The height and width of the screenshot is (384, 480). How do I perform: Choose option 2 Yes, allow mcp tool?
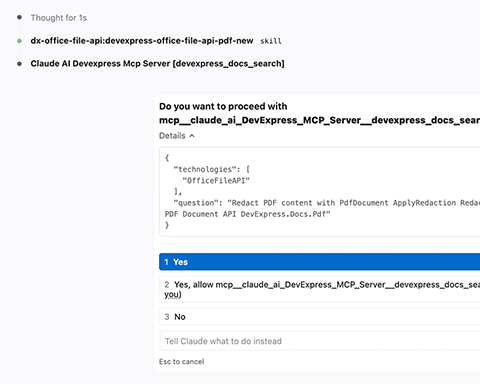click(319, 289)
